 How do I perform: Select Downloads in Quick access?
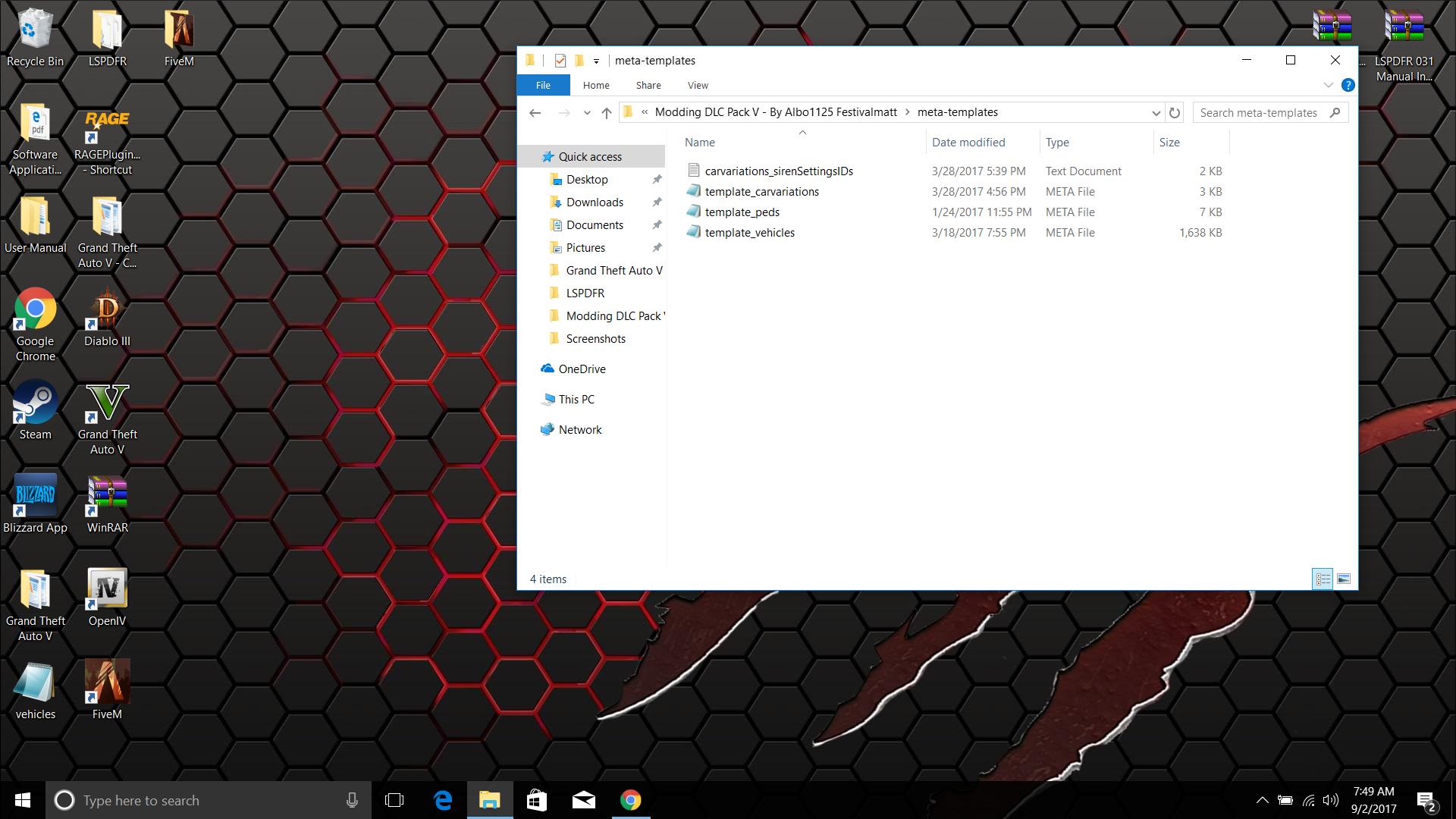[595, 202]
